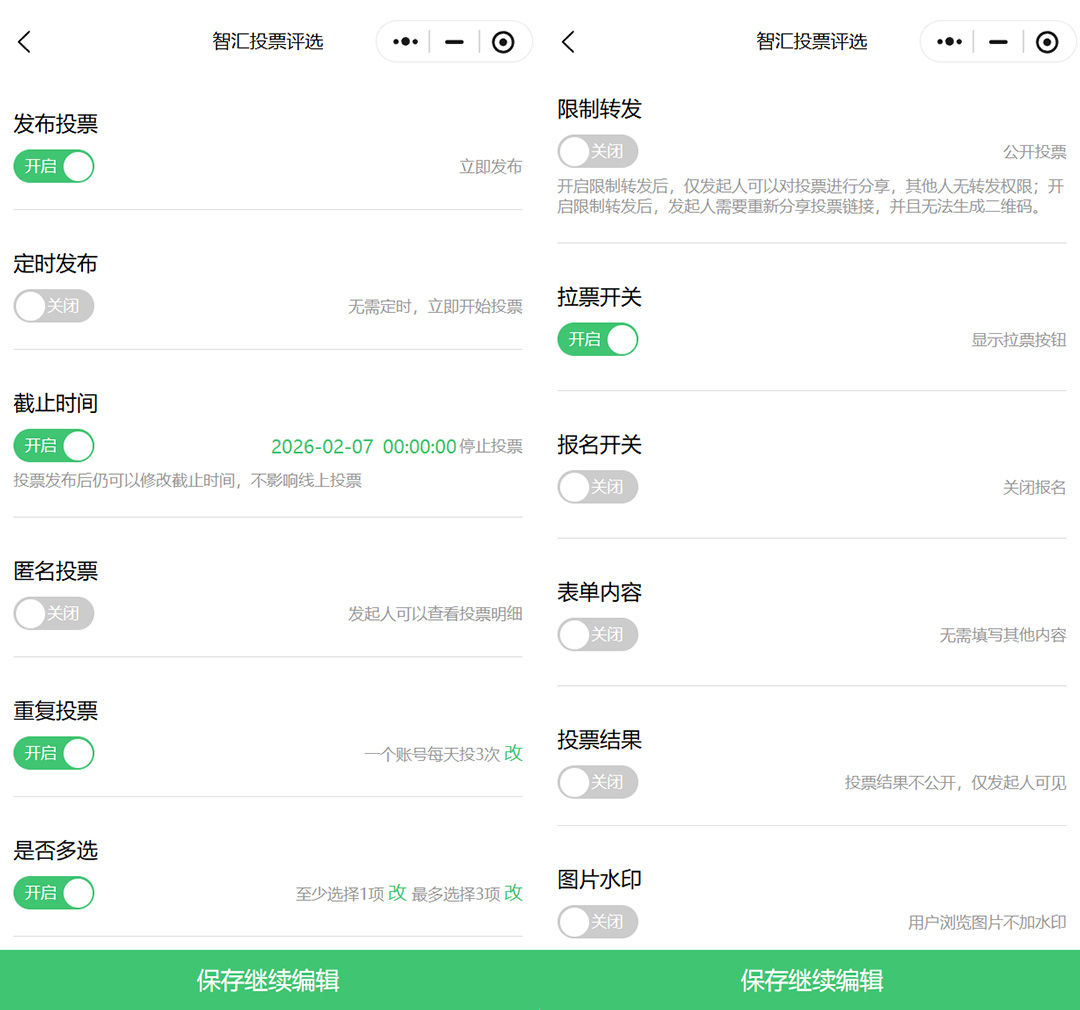
Task: Turn off the 截止时间 toggle
Action: coord(54,446)
